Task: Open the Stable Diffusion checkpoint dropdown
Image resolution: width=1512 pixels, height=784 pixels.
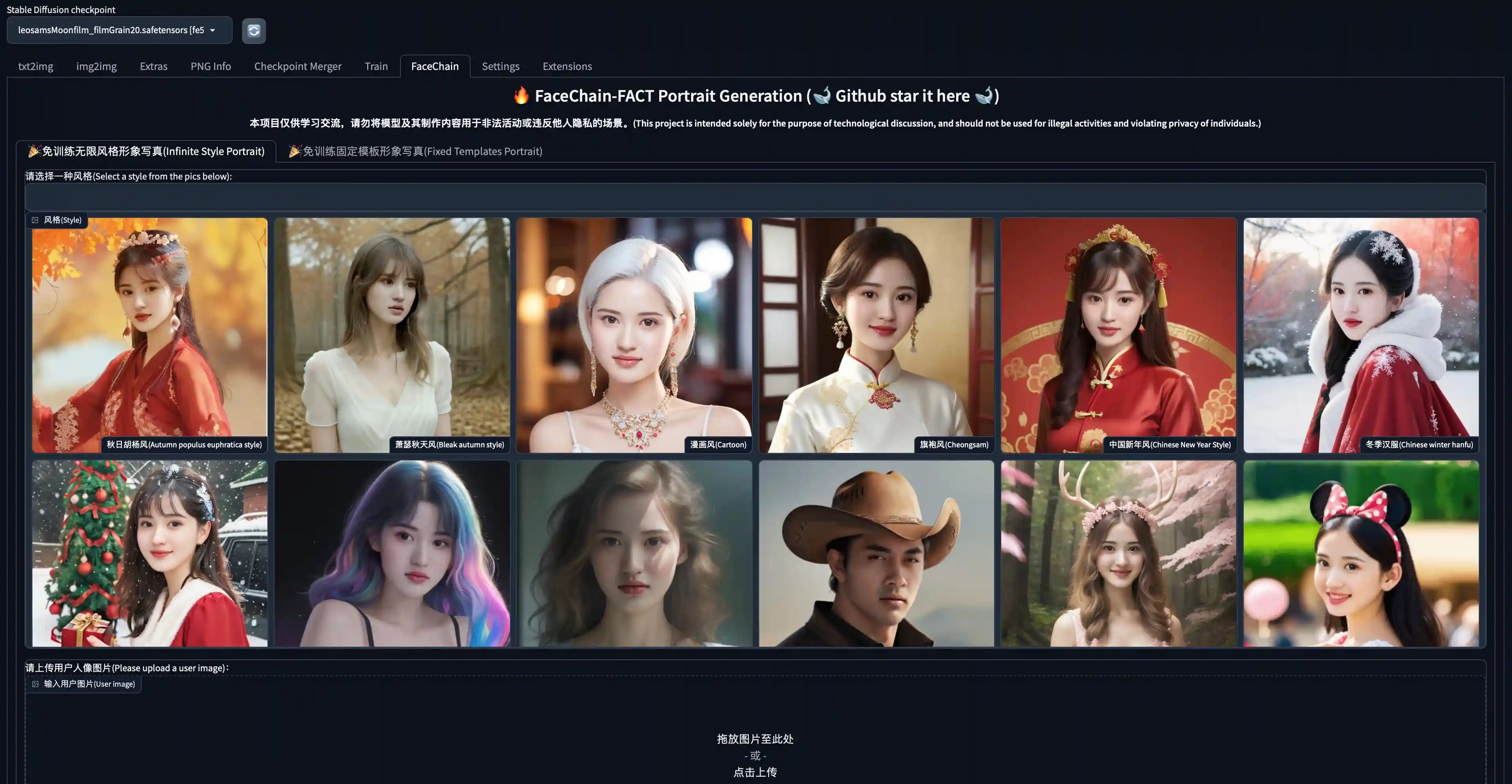Action: tap(119, 30)
